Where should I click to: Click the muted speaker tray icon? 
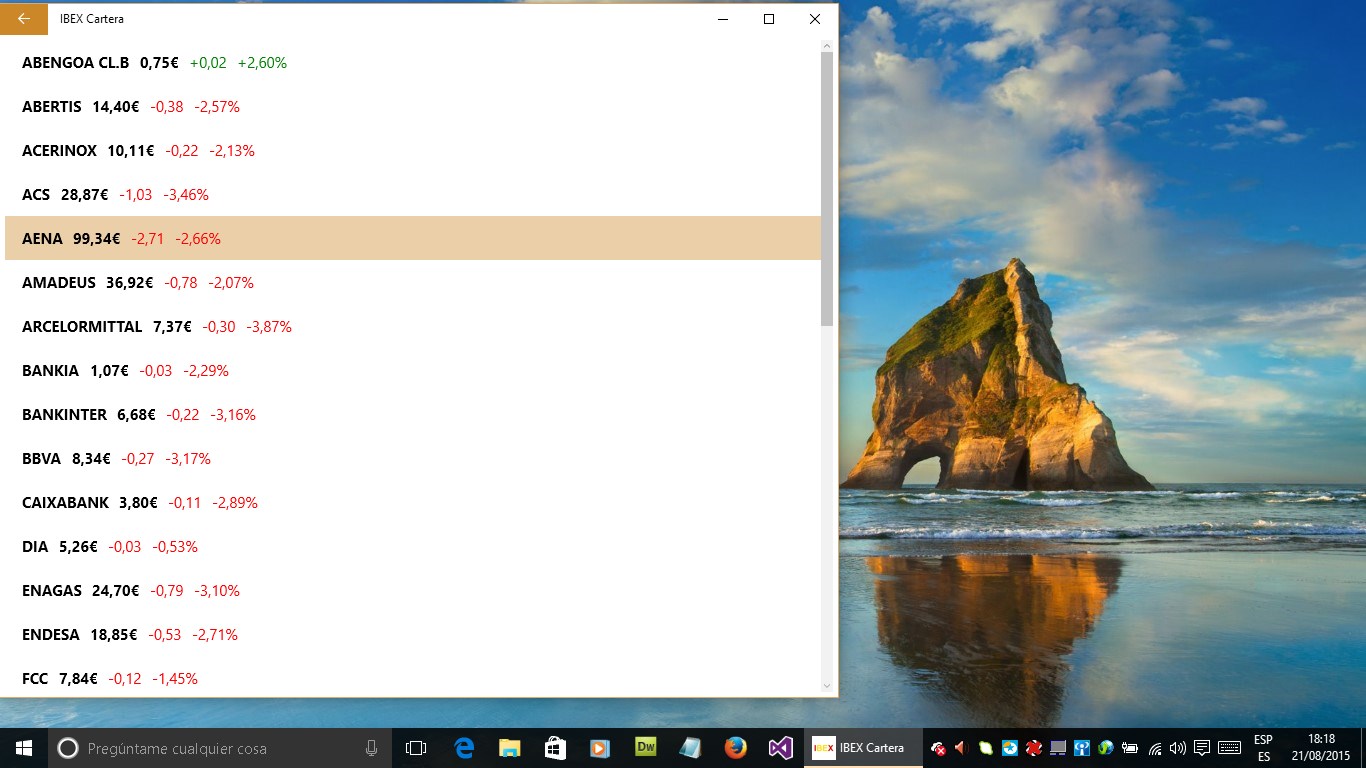coord(962,748)
